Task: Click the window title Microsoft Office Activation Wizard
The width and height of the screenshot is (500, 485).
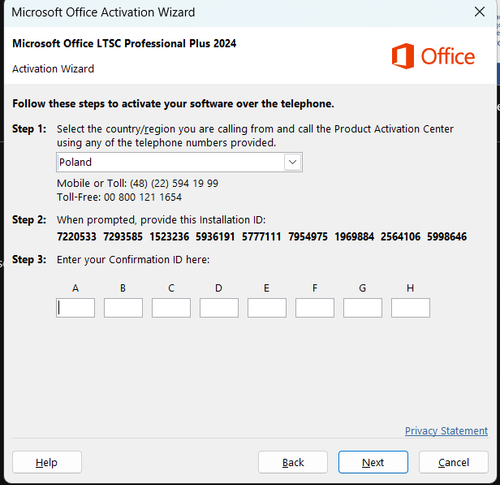Action: [103, 12]
